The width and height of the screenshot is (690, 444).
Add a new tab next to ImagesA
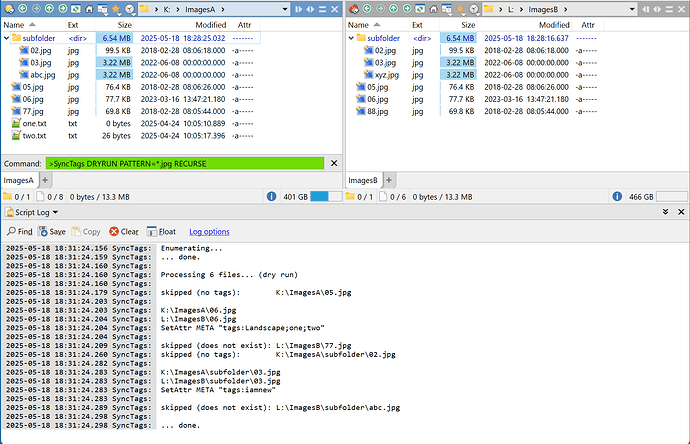pyautogui.click(x=45, y=180)
